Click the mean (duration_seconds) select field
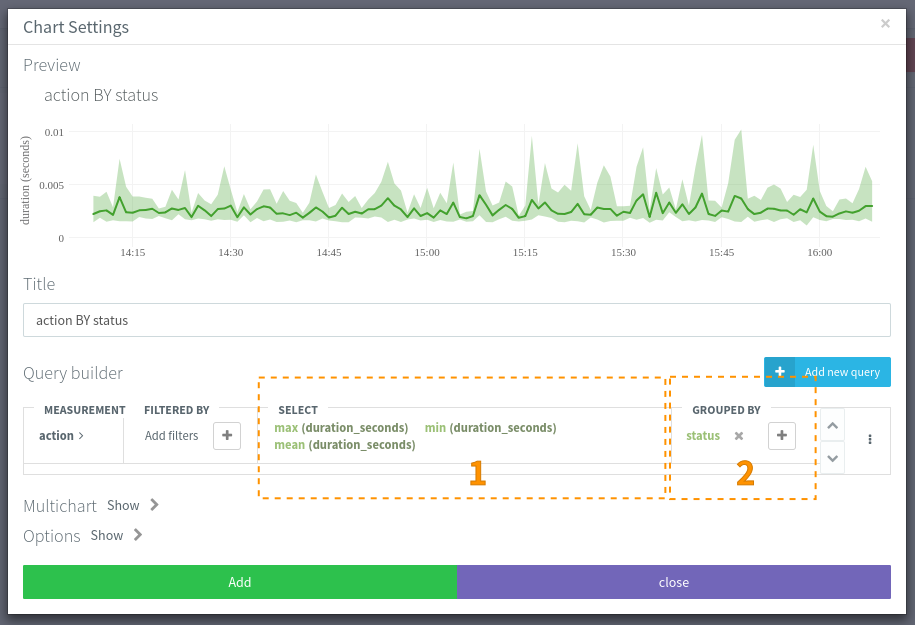The width and height of the screenshot is (915, 625). click(345, 445)
